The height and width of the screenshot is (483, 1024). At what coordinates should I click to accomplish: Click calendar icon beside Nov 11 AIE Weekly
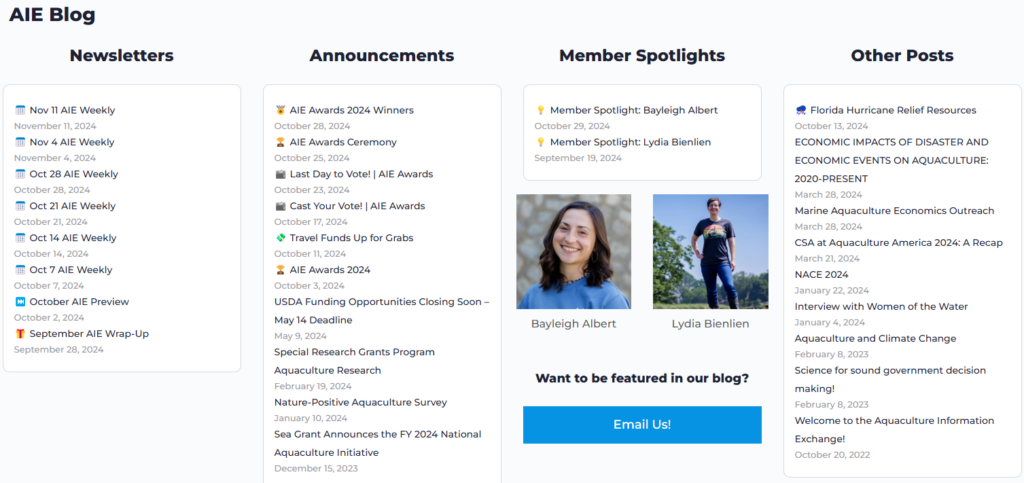point(20,110)
